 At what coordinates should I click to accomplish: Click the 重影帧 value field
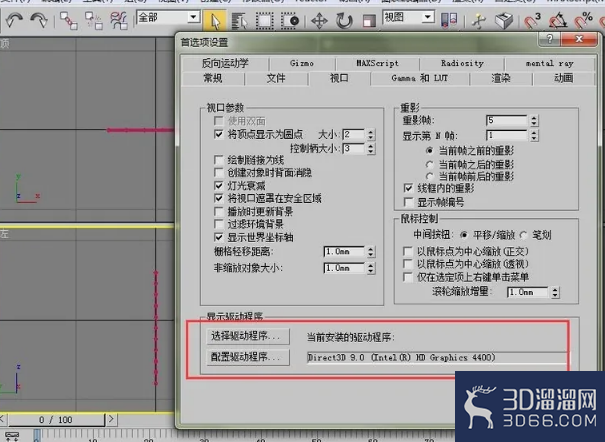click(x=507, y=120)
